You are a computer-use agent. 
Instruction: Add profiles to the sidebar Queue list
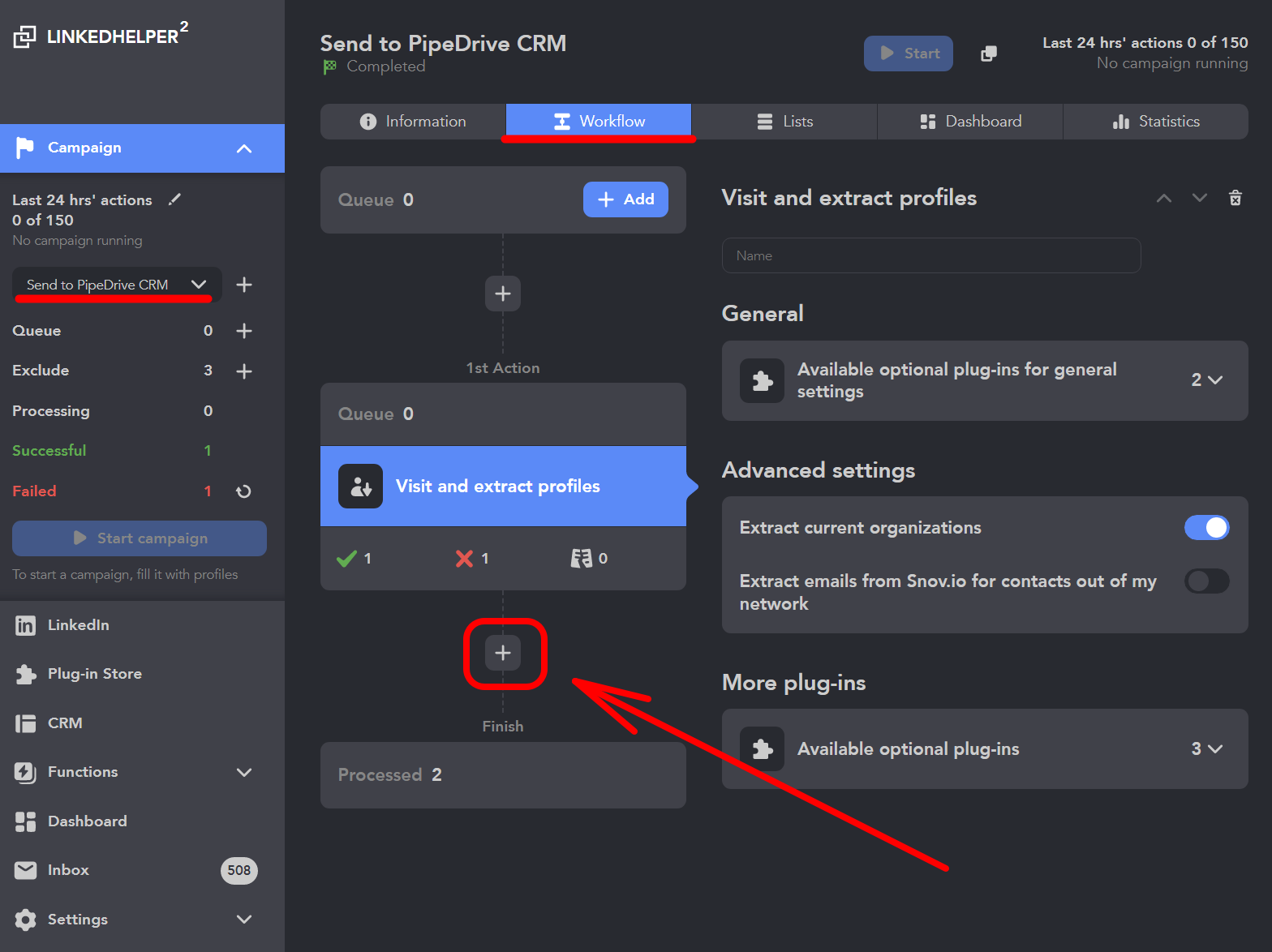(243, 331)
